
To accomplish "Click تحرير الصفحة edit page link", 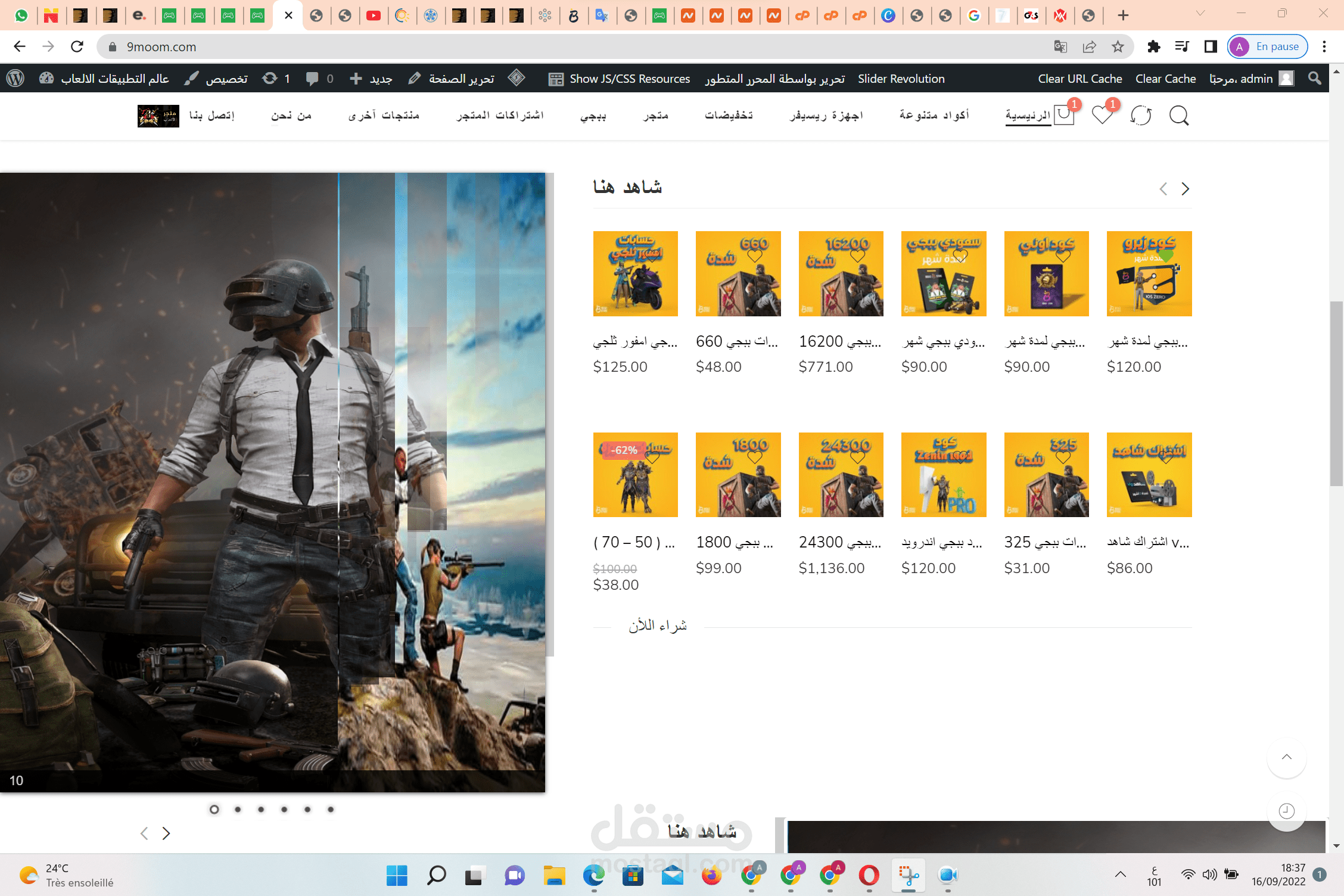I will click(452, 79).
